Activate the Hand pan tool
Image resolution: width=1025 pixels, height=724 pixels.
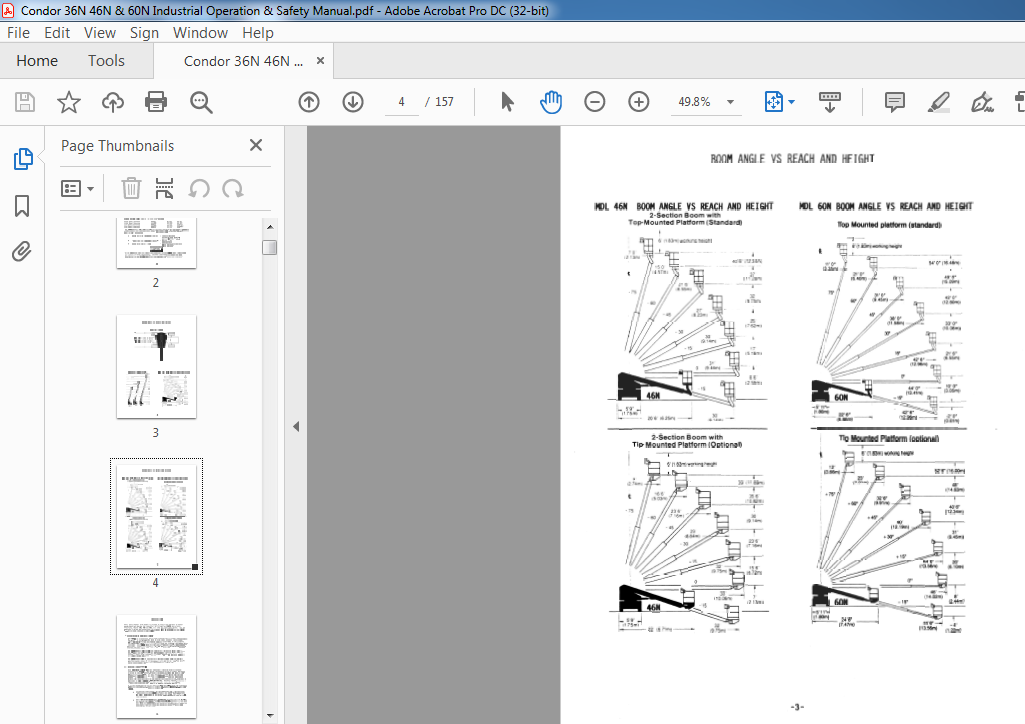tap(550, 102)
